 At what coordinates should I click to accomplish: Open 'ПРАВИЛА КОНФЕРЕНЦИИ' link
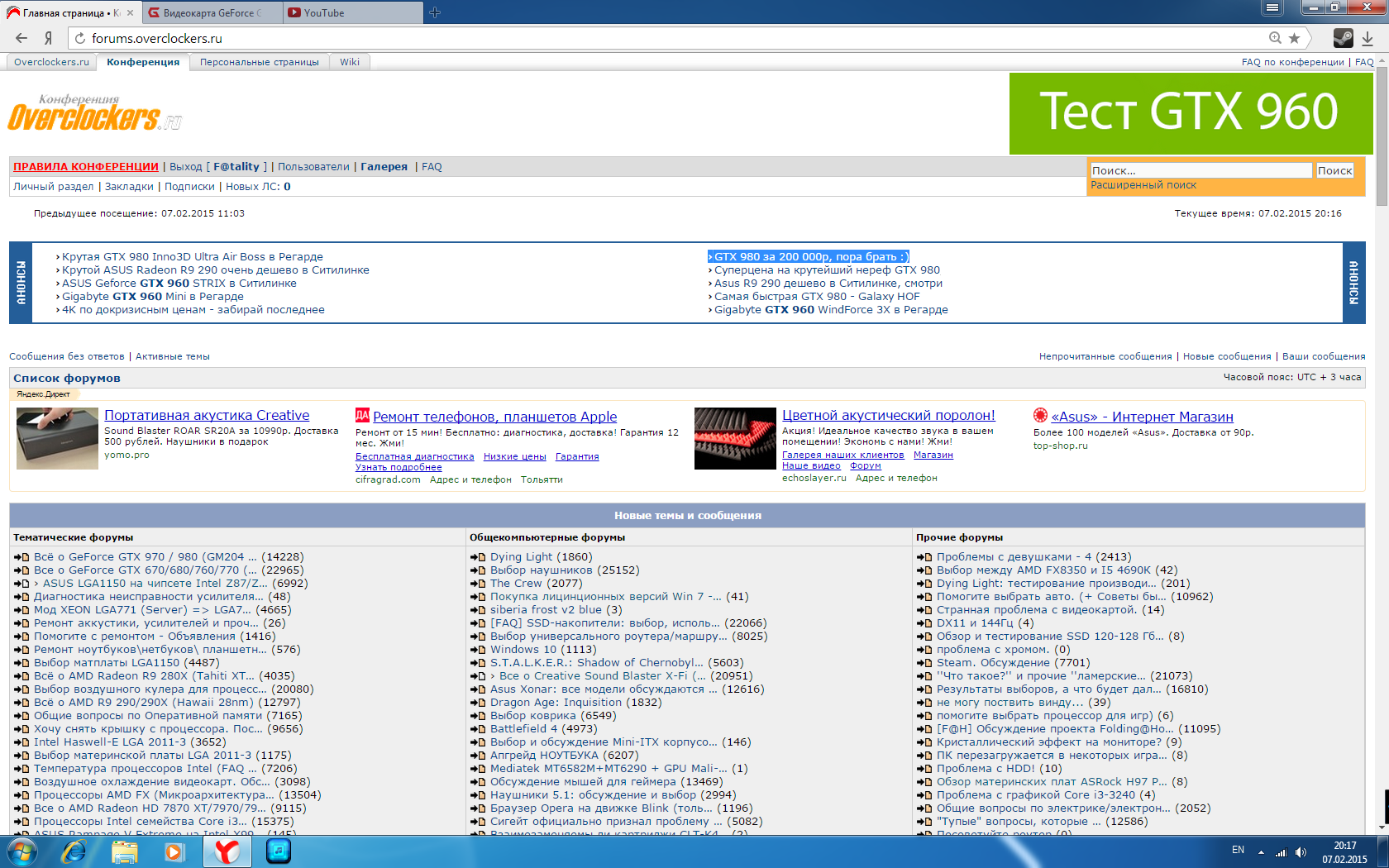click(x=86, y=166)
